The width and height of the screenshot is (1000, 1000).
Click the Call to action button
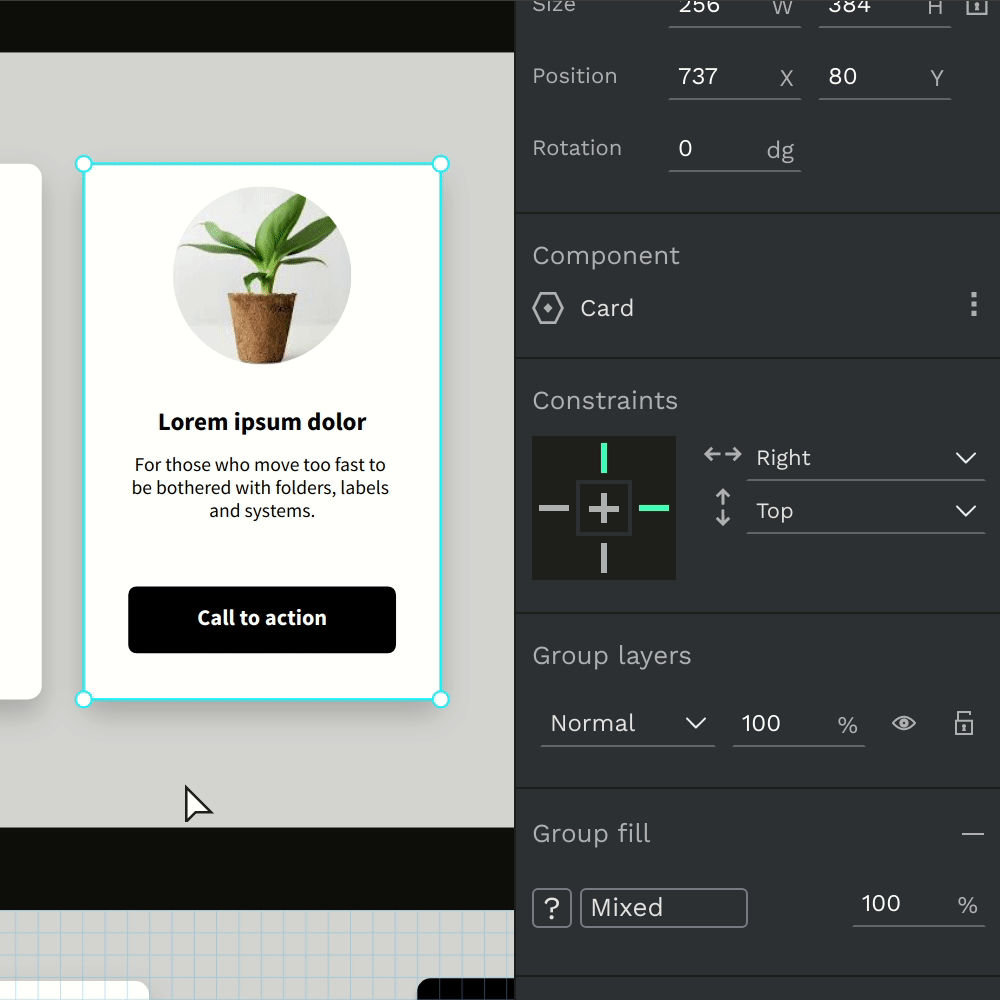coord(262,619)
